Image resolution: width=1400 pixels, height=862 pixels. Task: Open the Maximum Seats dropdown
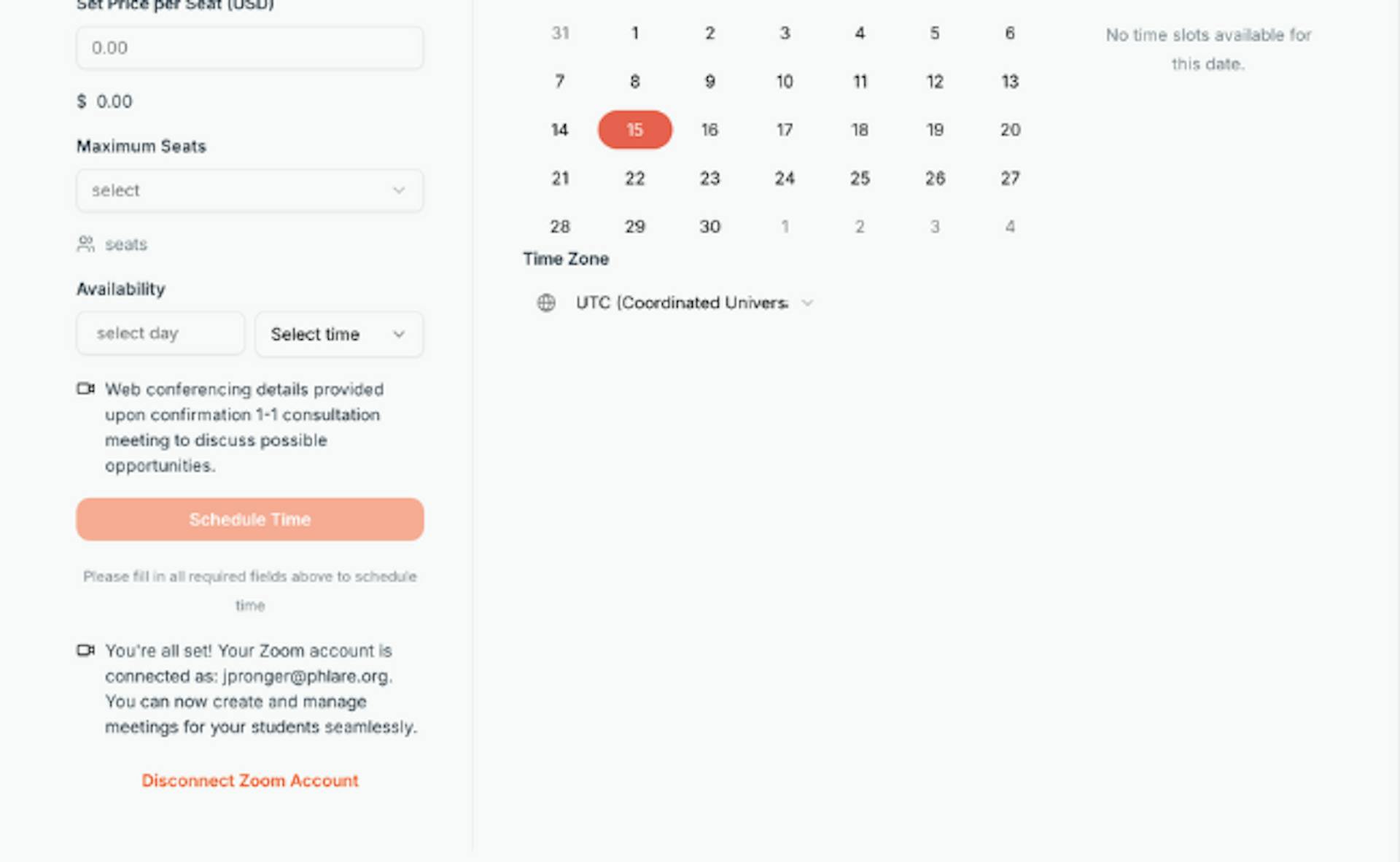pos(249,190)
